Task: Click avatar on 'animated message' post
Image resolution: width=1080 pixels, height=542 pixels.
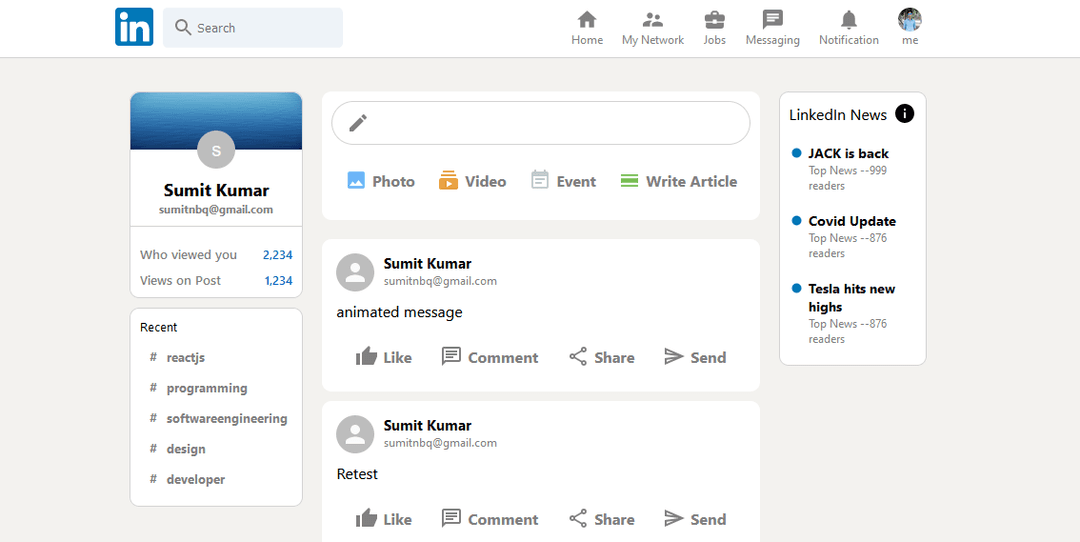Action: 355,272
